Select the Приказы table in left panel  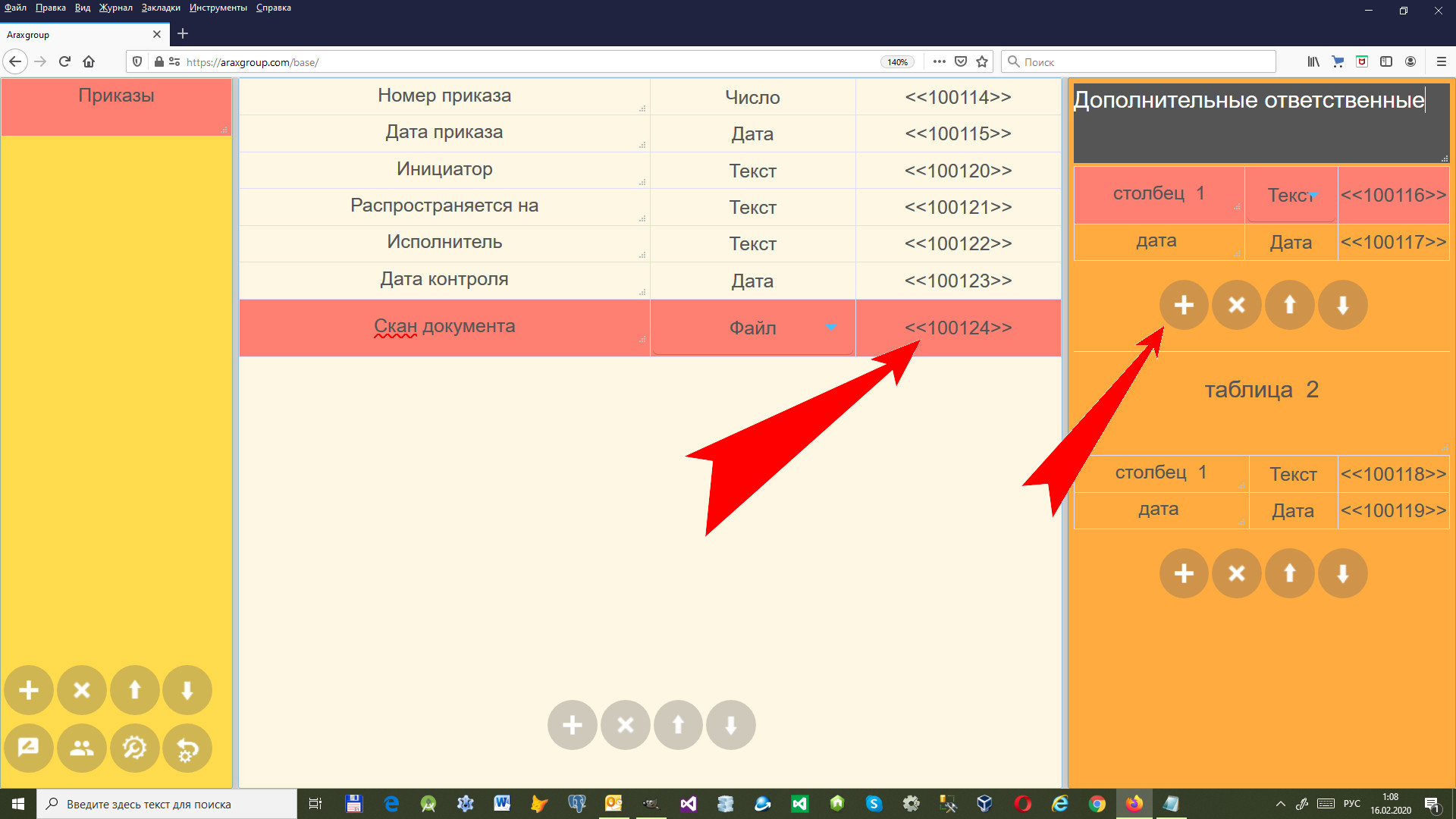116,96
